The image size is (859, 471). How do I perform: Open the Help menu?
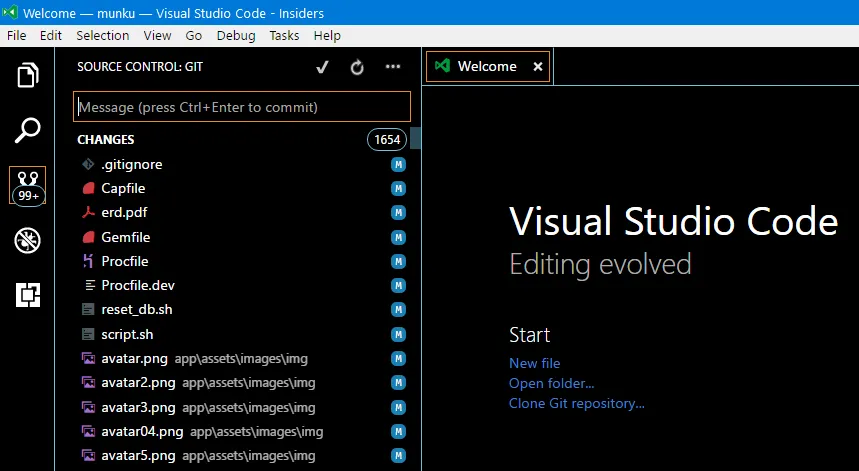point(327,36)
